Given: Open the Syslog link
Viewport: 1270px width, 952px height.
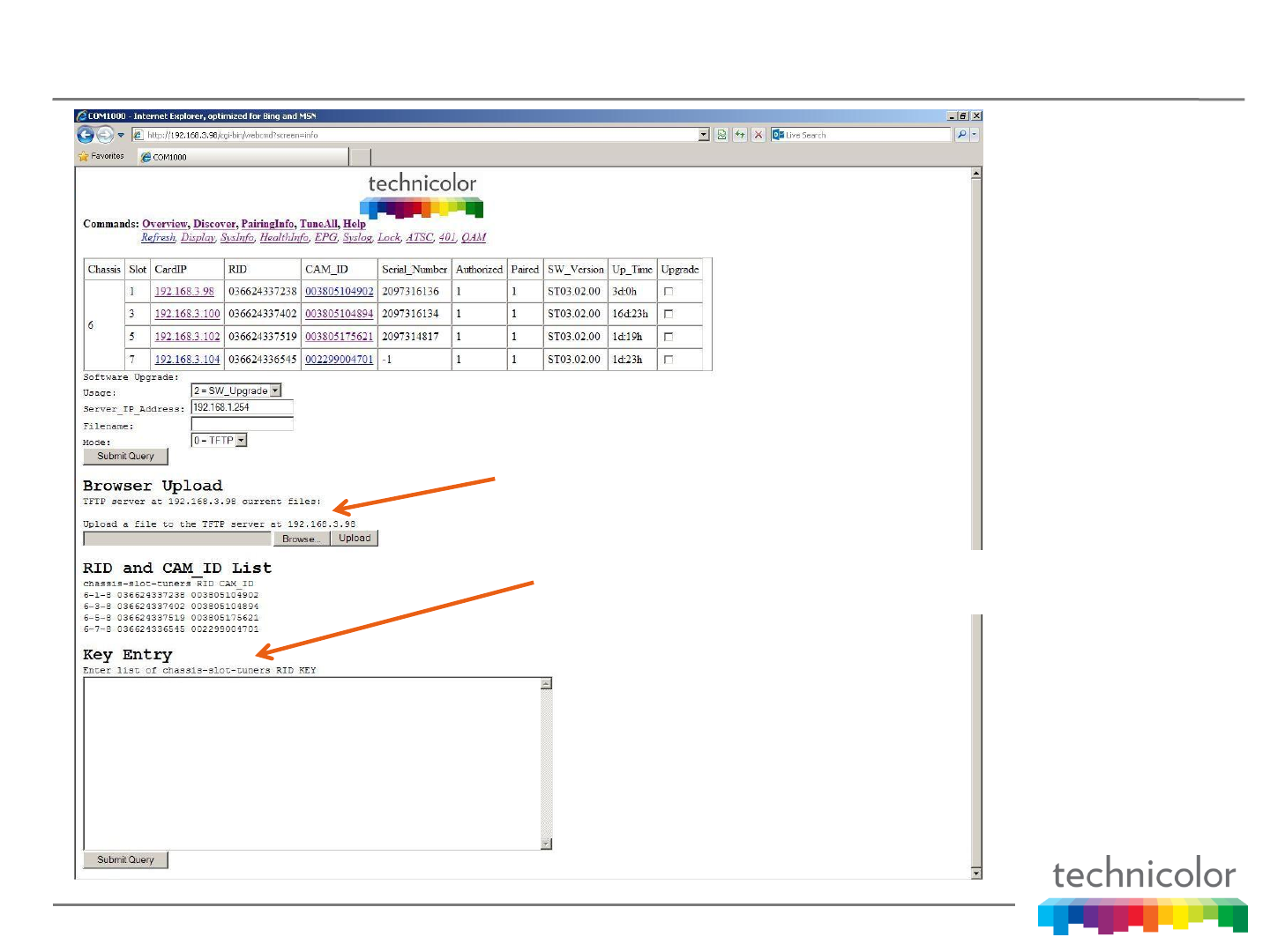Looking at the screenshot, I should coord(356,237).
